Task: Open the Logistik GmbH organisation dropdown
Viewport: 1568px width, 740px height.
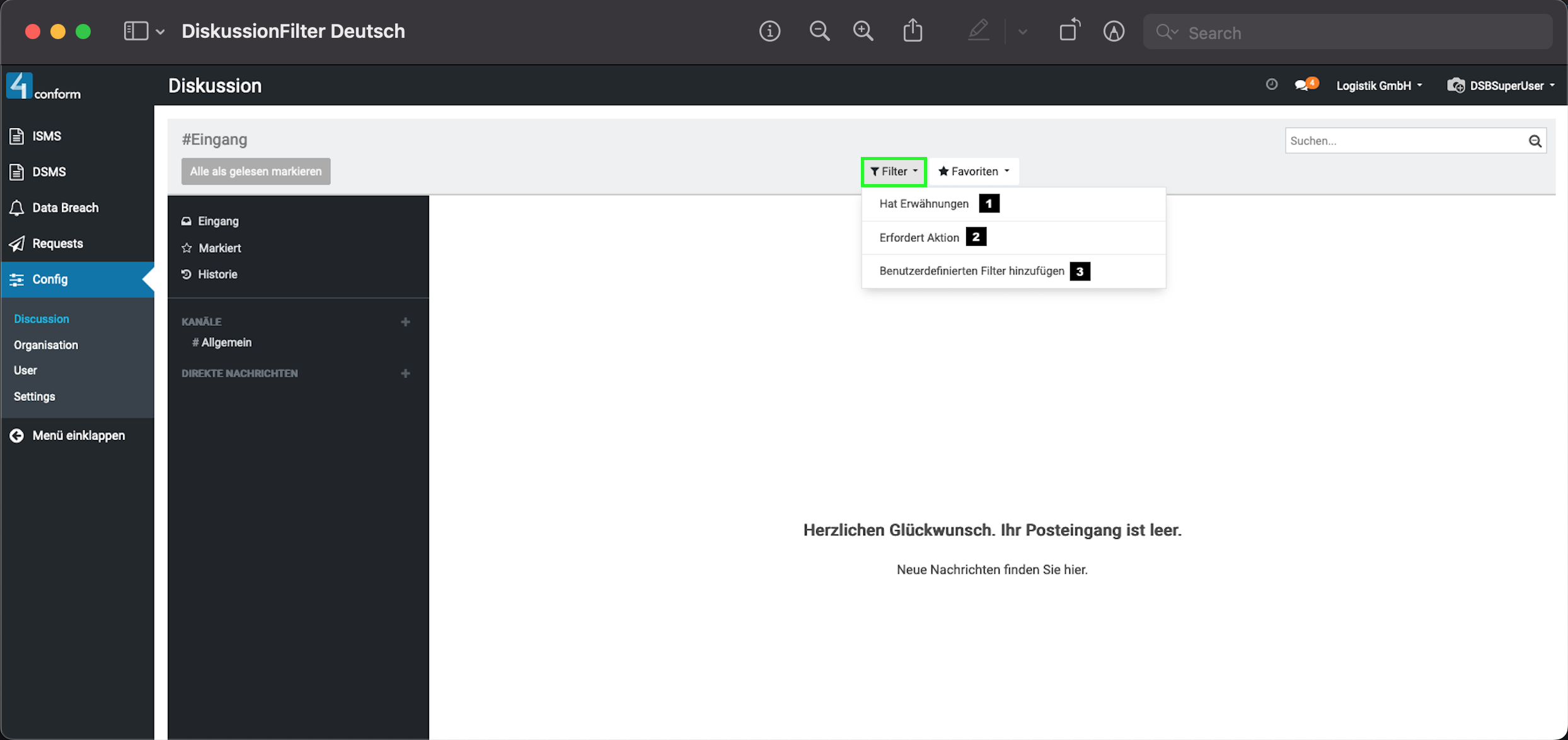Action: pos(1379,86)
